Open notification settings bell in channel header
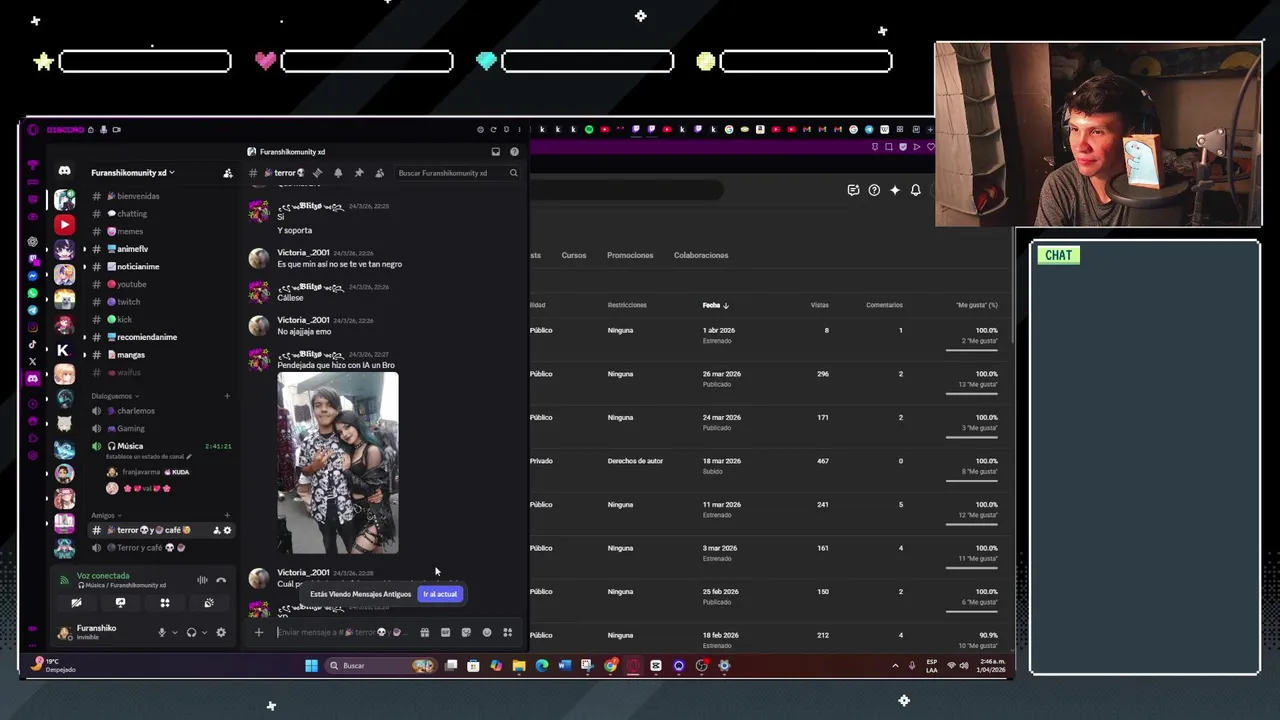 (338, 173)
